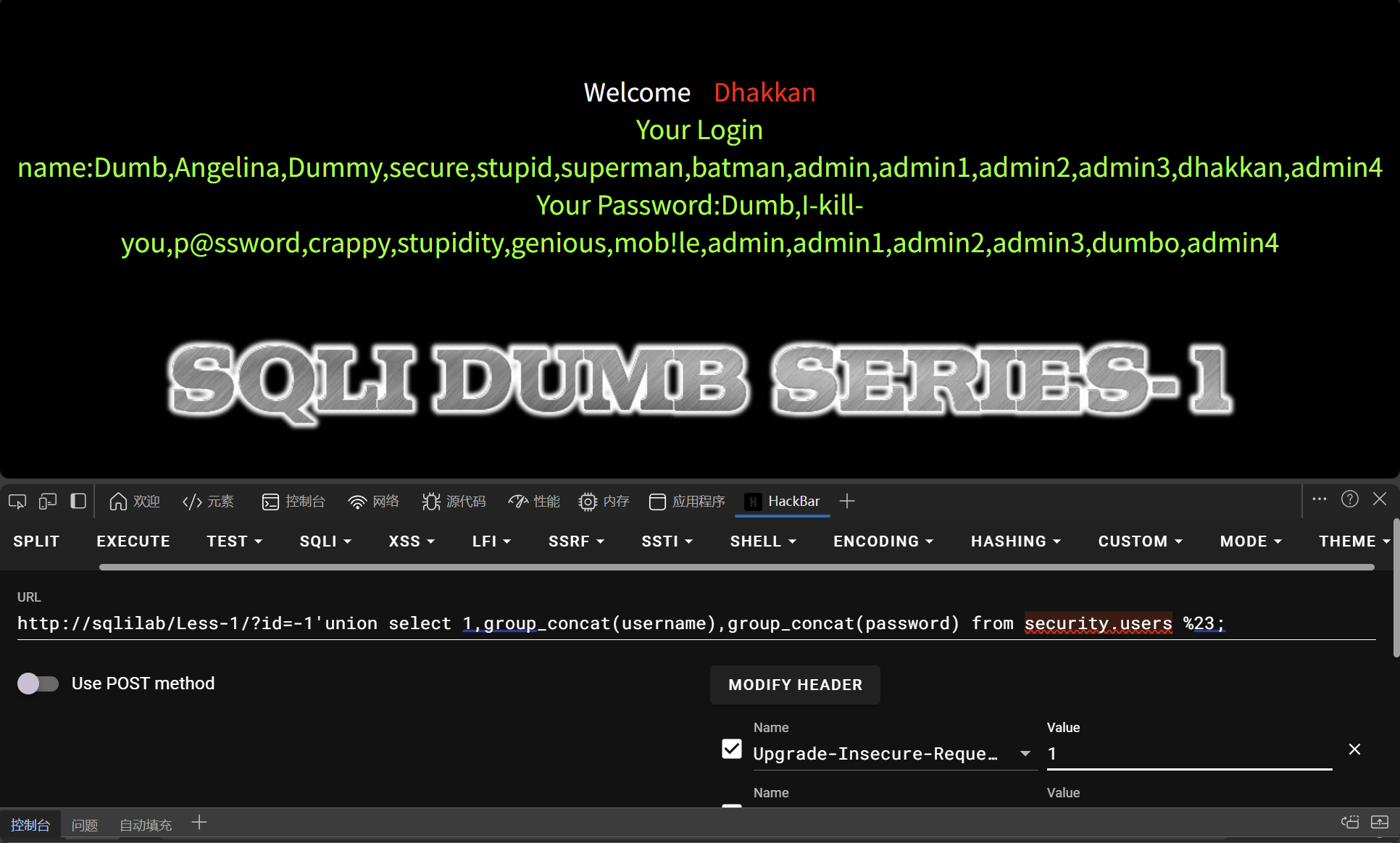
Task: Open the DevTools more options ellipsis
Action: [1320, 499]
